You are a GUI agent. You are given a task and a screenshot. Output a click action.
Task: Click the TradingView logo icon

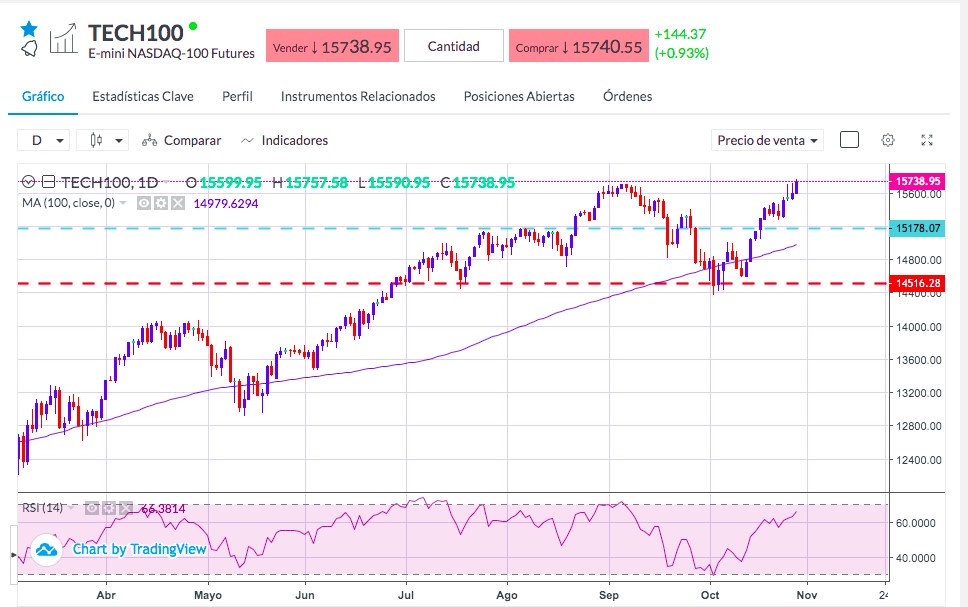pyautogui.click(x=46, y=549)
